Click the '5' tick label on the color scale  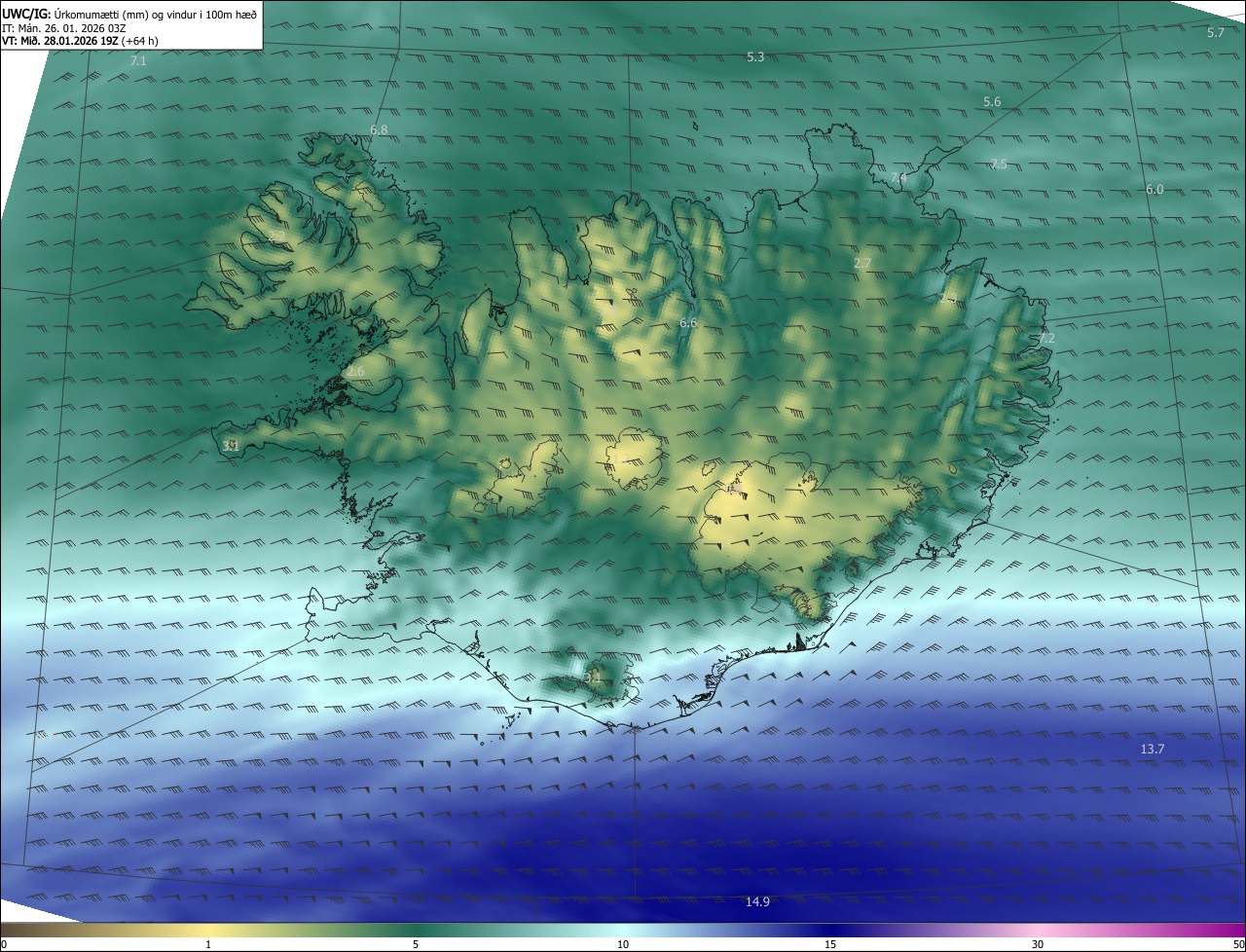tap(416, 944)
